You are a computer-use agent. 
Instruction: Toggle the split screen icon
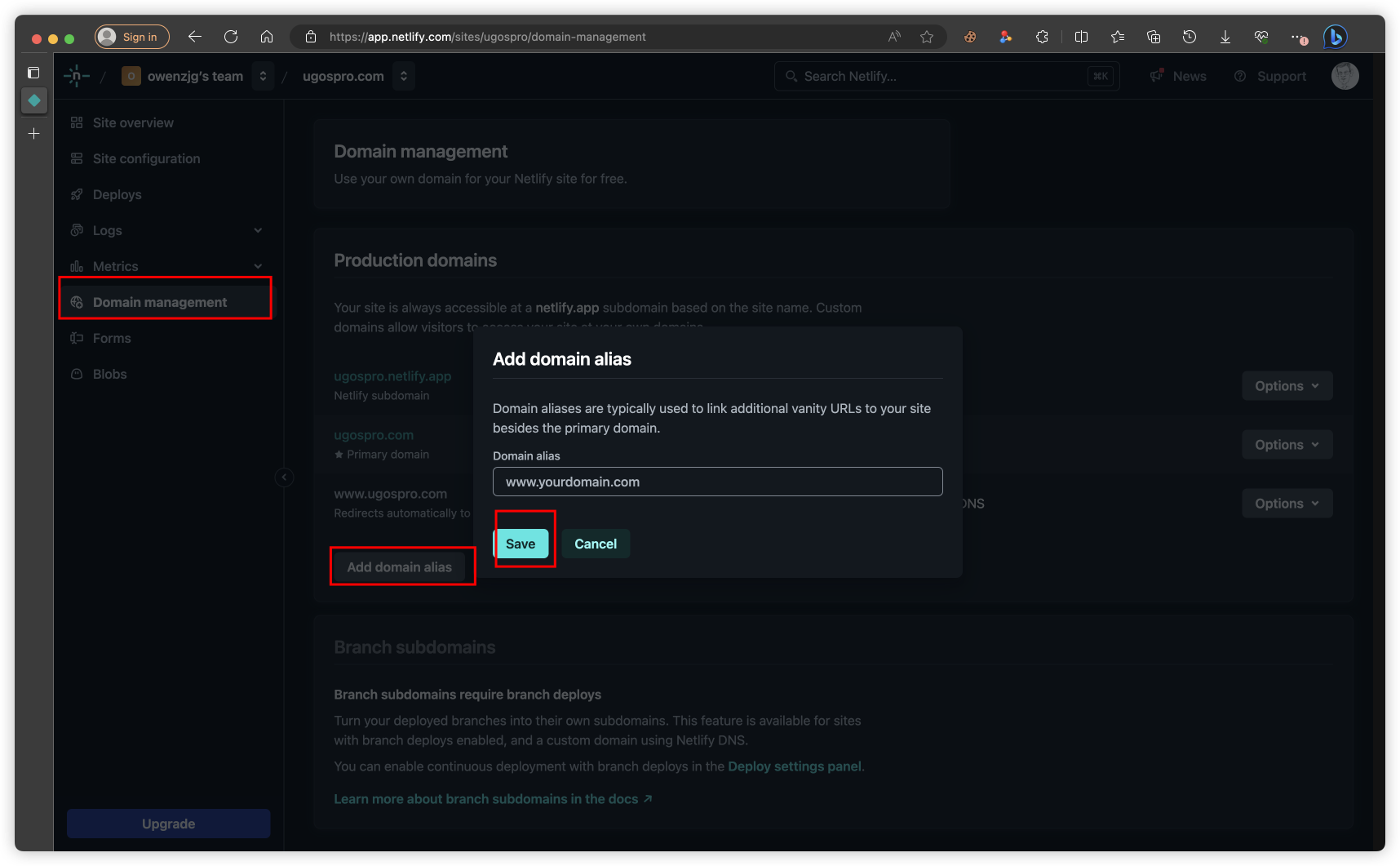tap(1082, 37)
